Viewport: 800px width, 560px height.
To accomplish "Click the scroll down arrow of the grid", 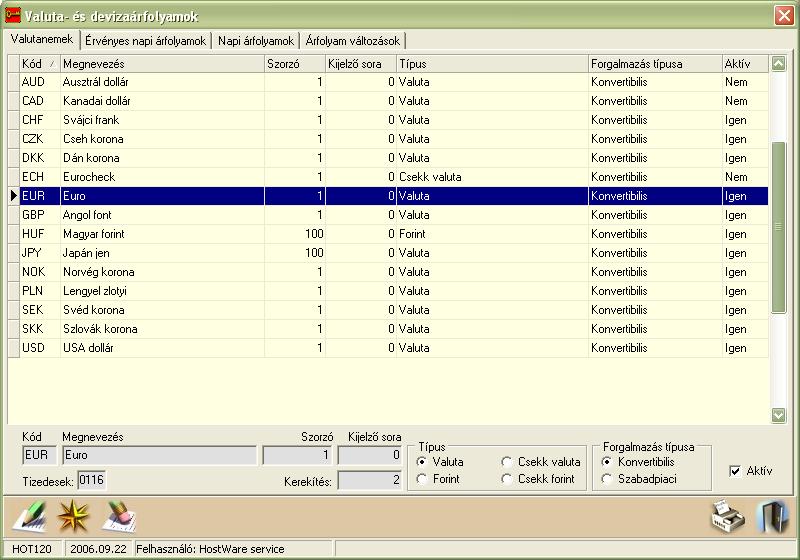I will point(778,415).
